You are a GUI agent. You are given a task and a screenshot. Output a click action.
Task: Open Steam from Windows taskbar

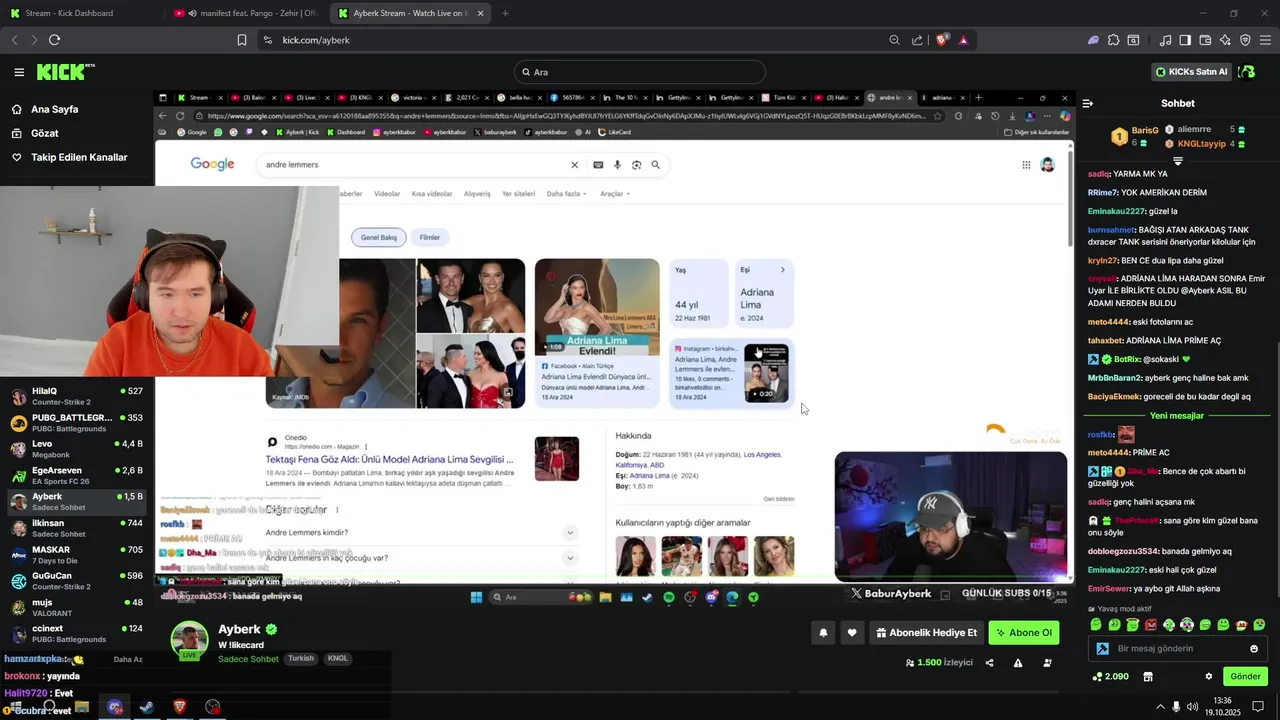[147, 707]
